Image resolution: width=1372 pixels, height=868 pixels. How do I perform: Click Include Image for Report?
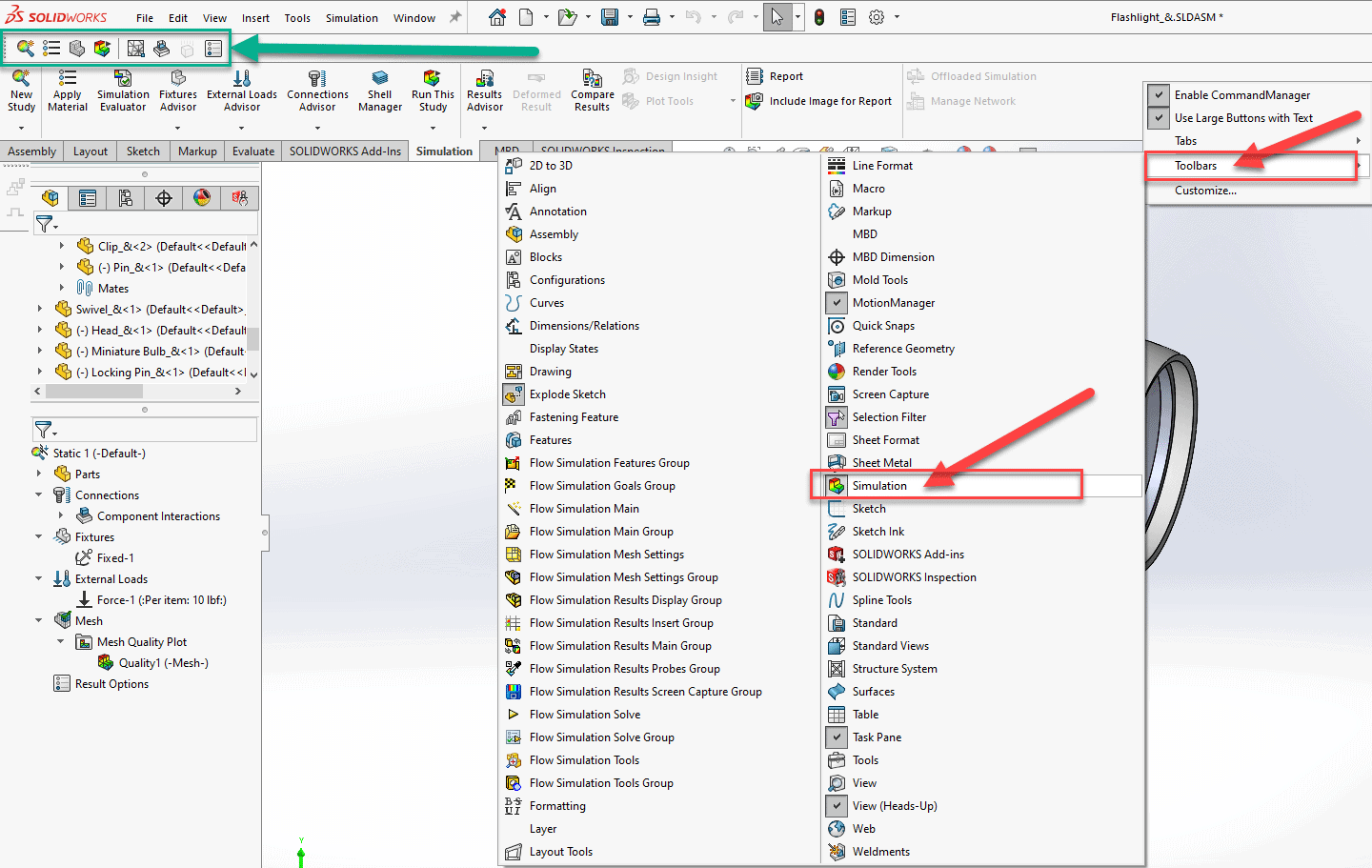point(819,101)
